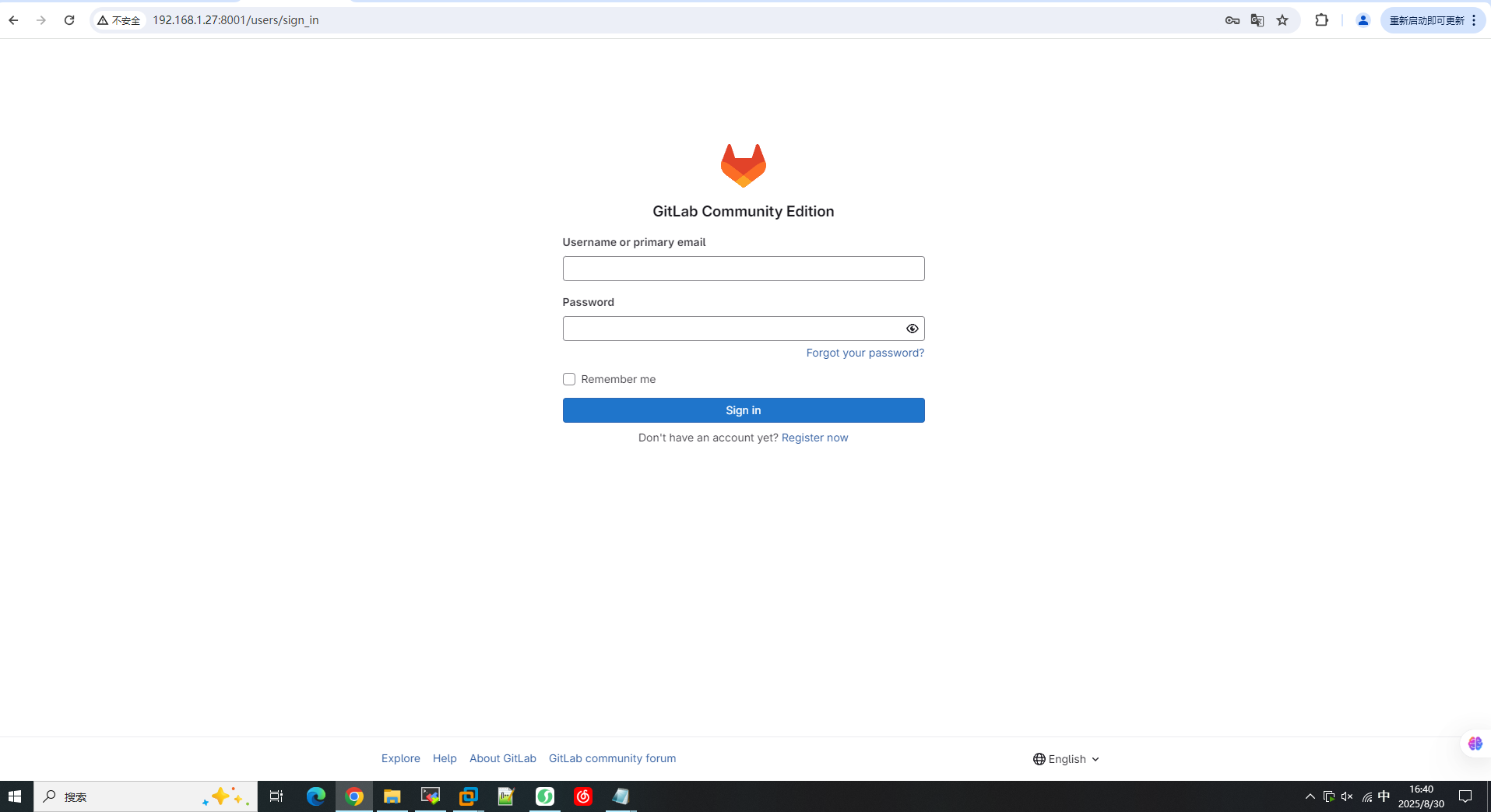The image size is (1491, 812).
Task: Open the notification center icon
Action: click(1465, 796)
